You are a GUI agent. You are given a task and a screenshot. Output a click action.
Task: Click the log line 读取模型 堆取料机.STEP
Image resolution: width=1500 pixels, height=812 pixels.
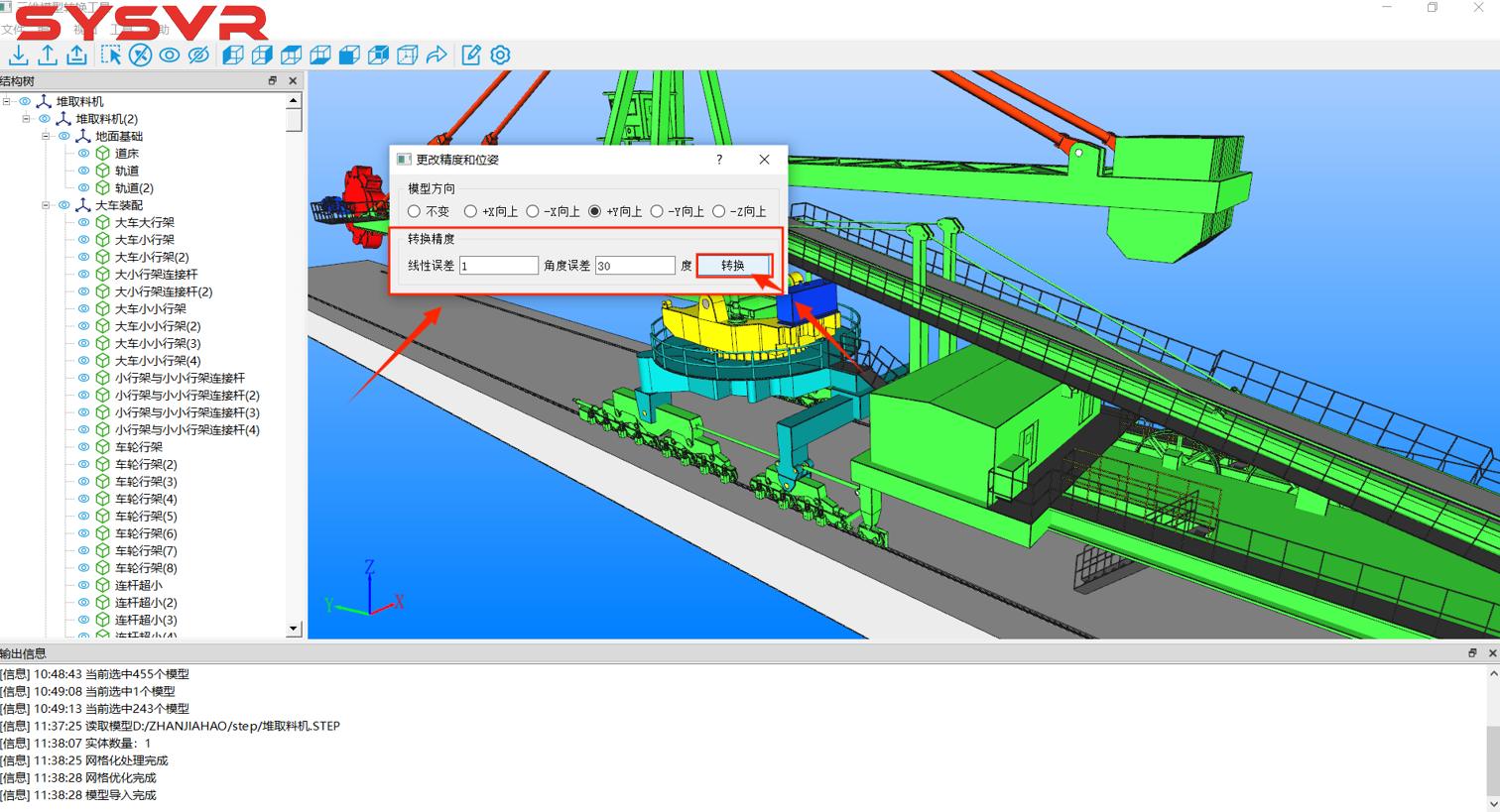pos(171,727)
